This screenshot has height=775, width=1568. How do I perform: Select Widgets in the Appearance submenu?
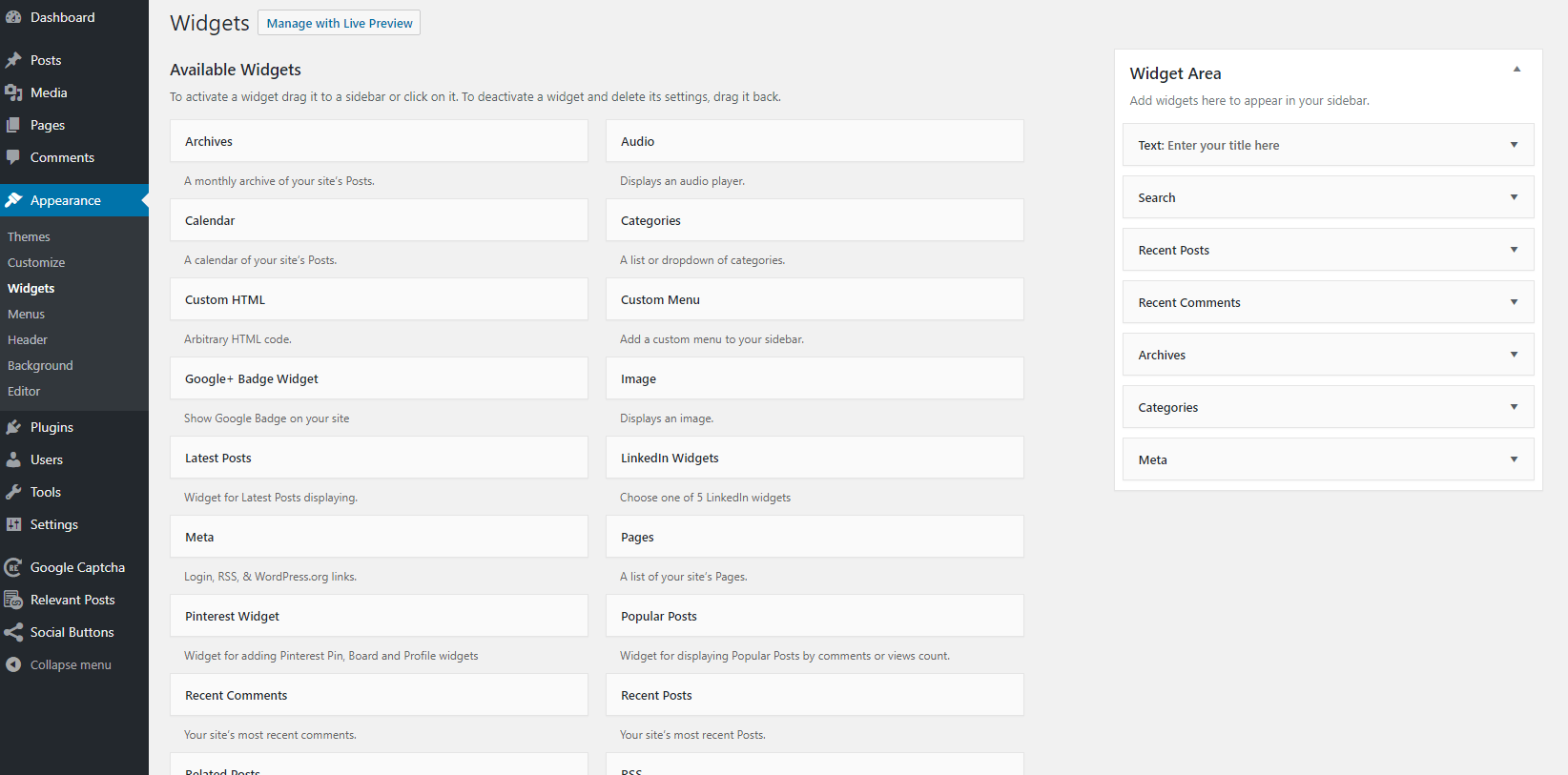point(31,288)
